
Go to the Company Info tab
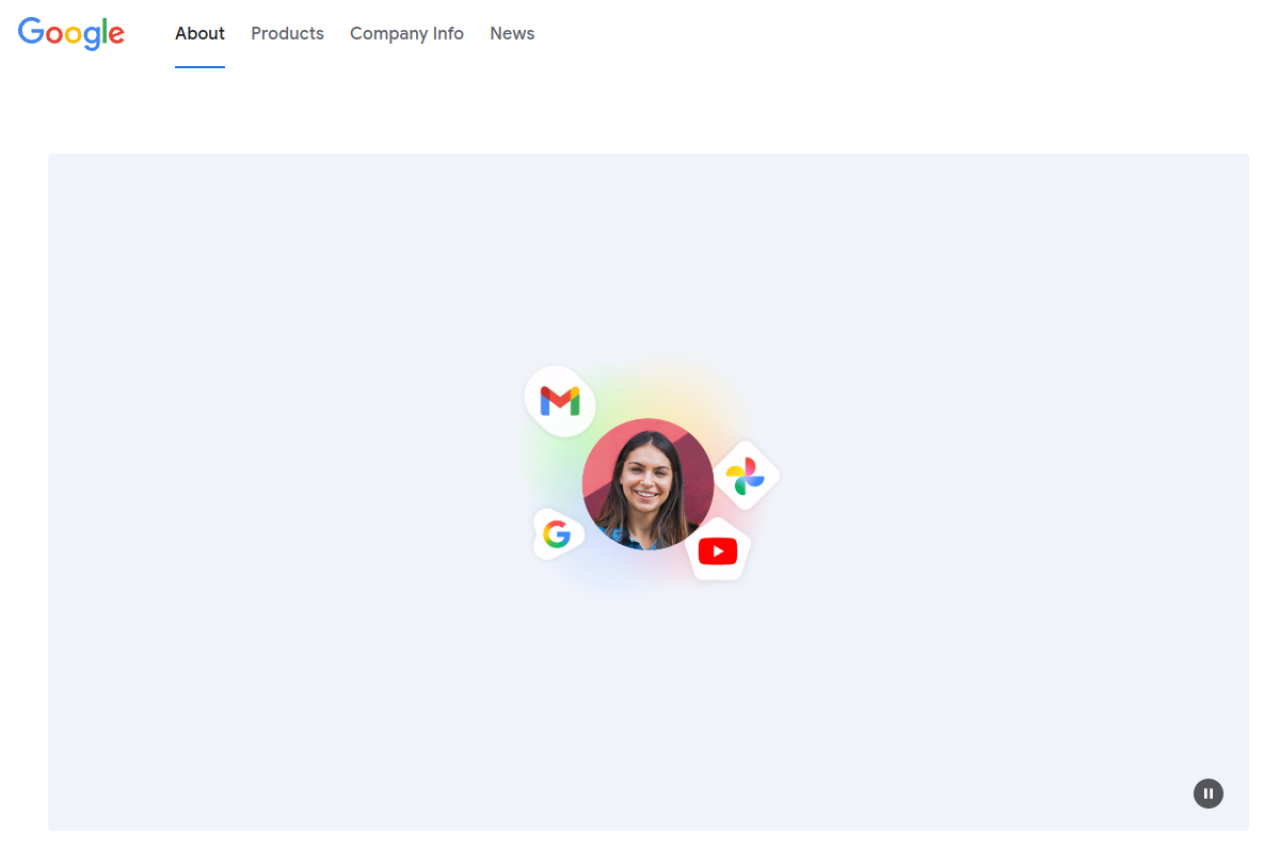[x=406, y=33]
